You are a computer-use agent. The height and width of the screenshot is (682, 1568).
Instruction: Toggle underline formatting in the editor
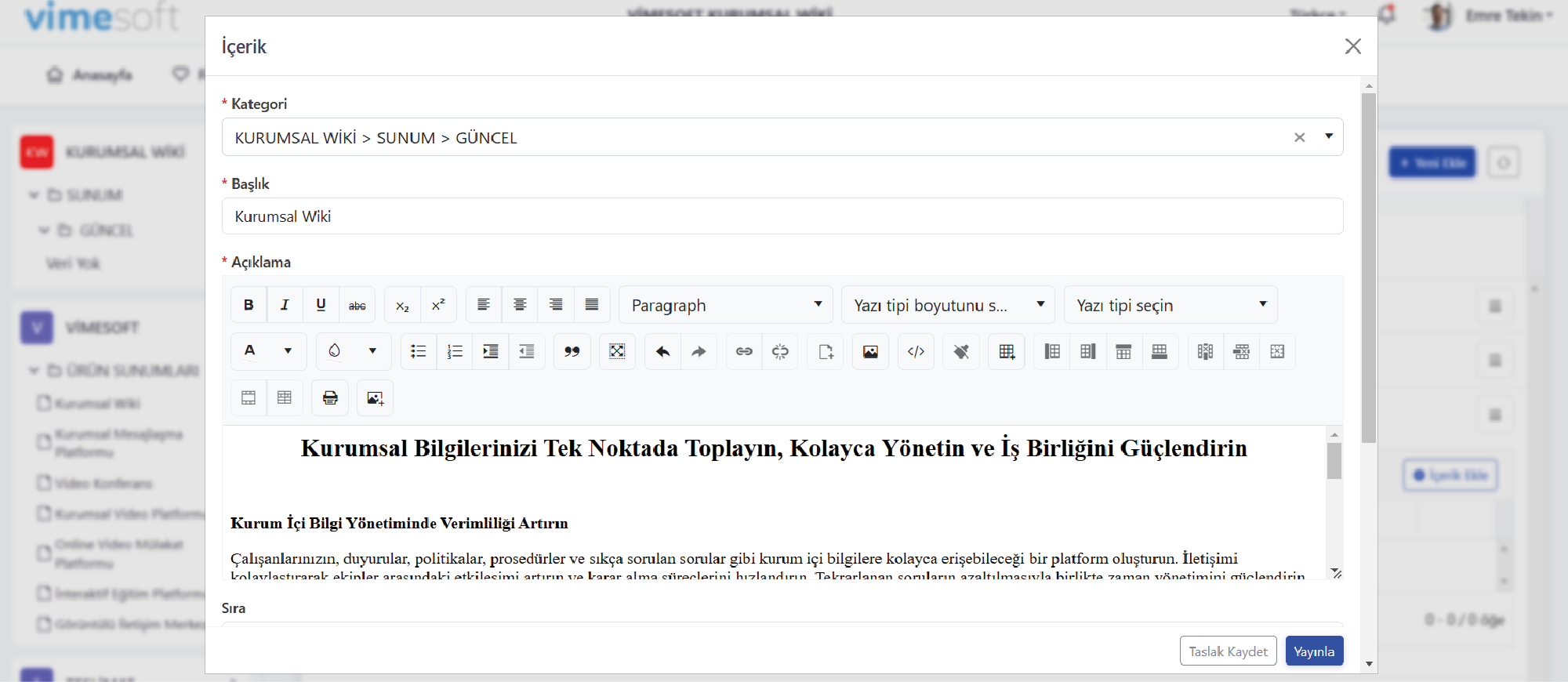[321, 305]
